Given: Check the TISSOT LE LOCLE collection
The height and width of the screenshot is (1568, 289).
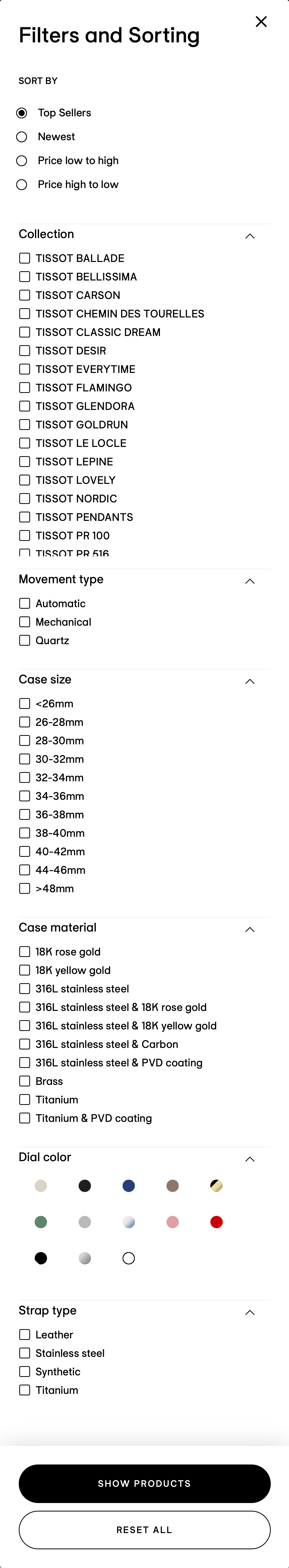Looking at the screenshot, I should tap(24, 443).
